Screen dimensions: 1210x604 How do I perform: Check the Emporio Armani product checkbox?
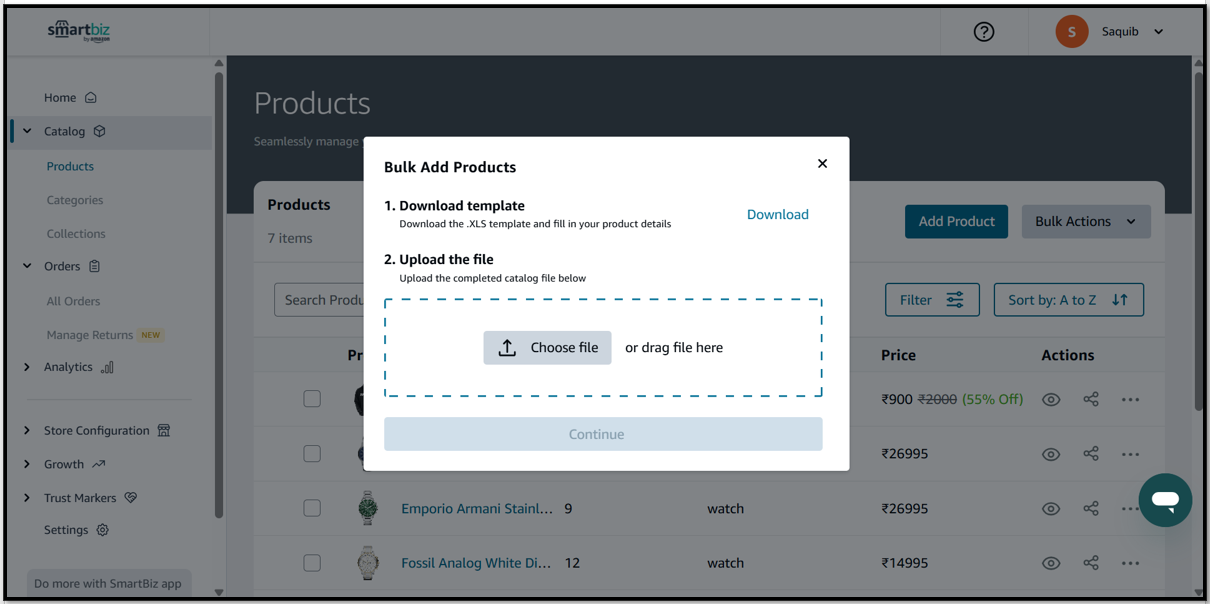coord(312,508)
